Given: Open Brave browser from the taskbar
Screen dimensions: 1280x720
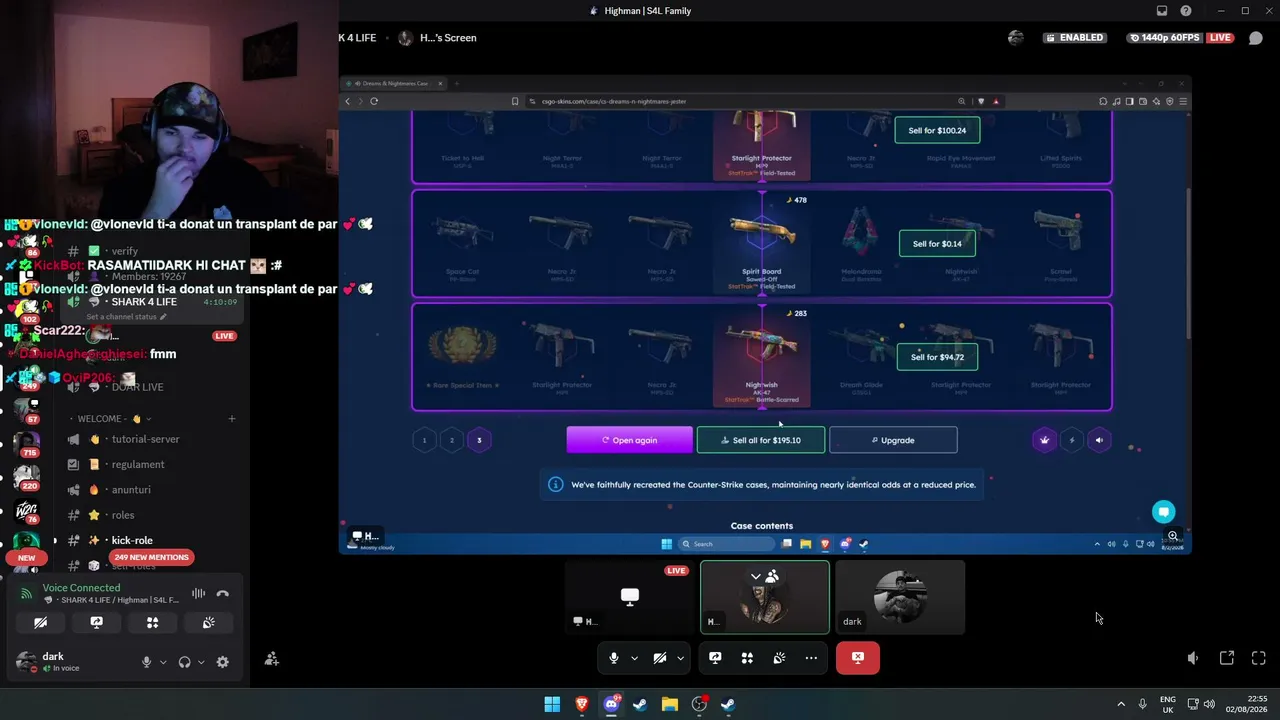Looking at the screenshot, I should pos(581,705).
